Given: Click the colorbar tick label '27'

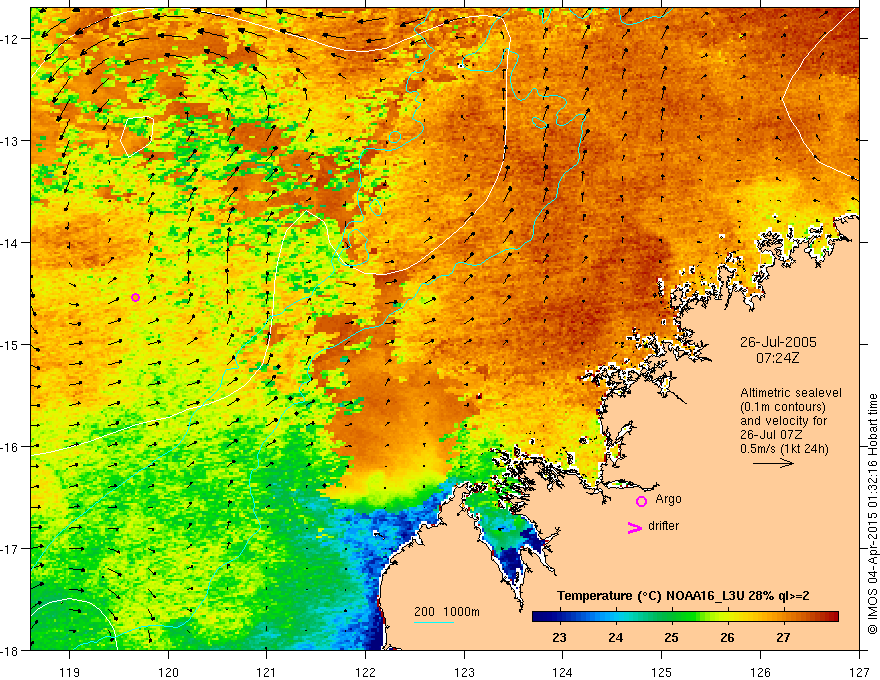Looking at the screenshot, I should [783, 637].
